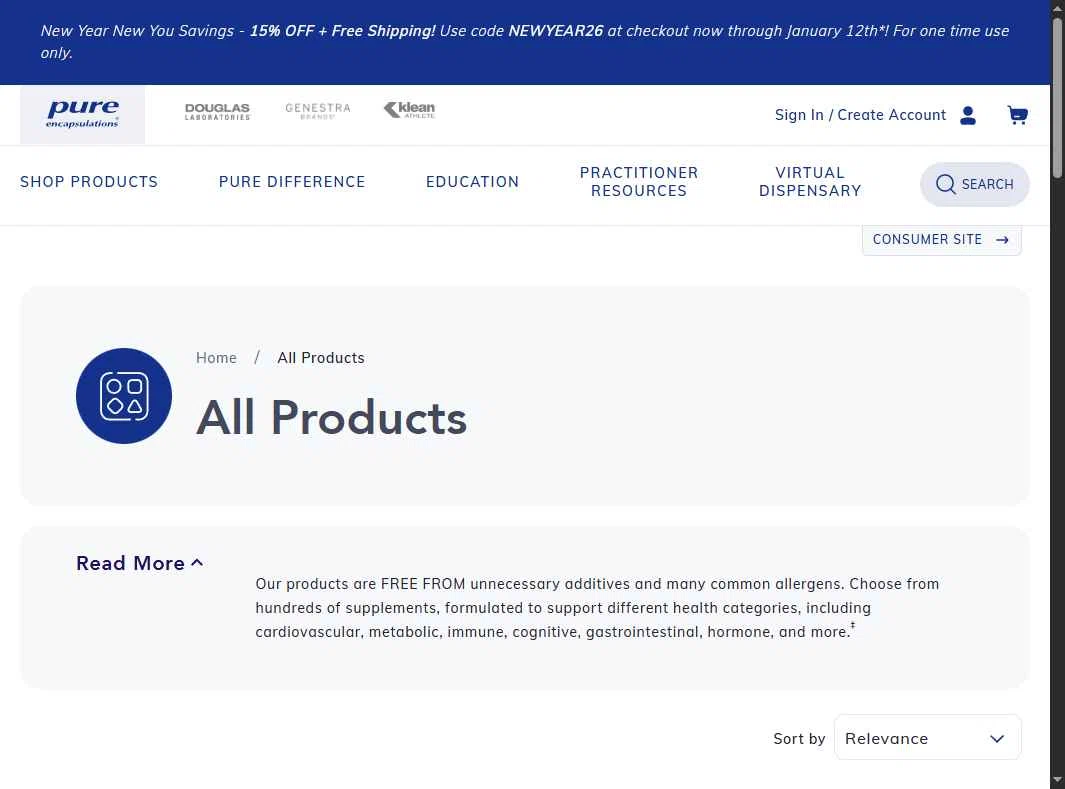Go to the Consumer Site
Screen dimensions: 1065x789
pos(941,240)
